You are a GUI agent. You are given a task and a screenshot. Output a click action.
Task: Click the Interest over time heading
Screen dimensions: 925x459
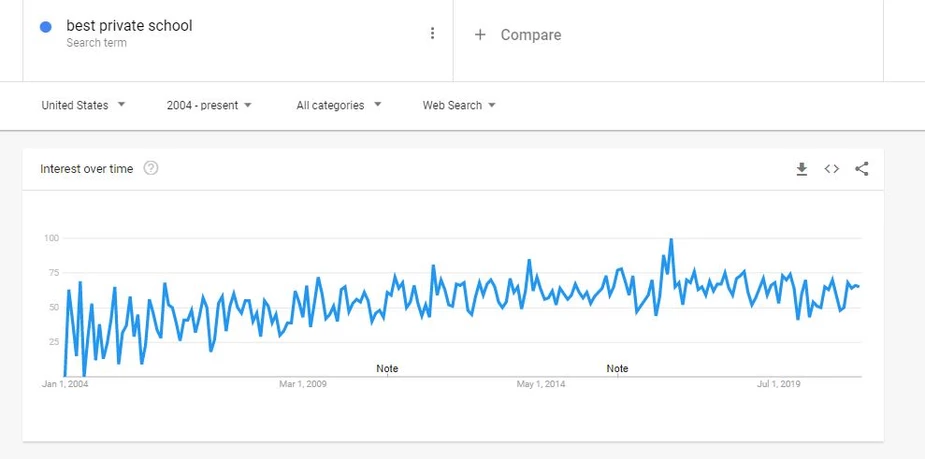(87, 169)
